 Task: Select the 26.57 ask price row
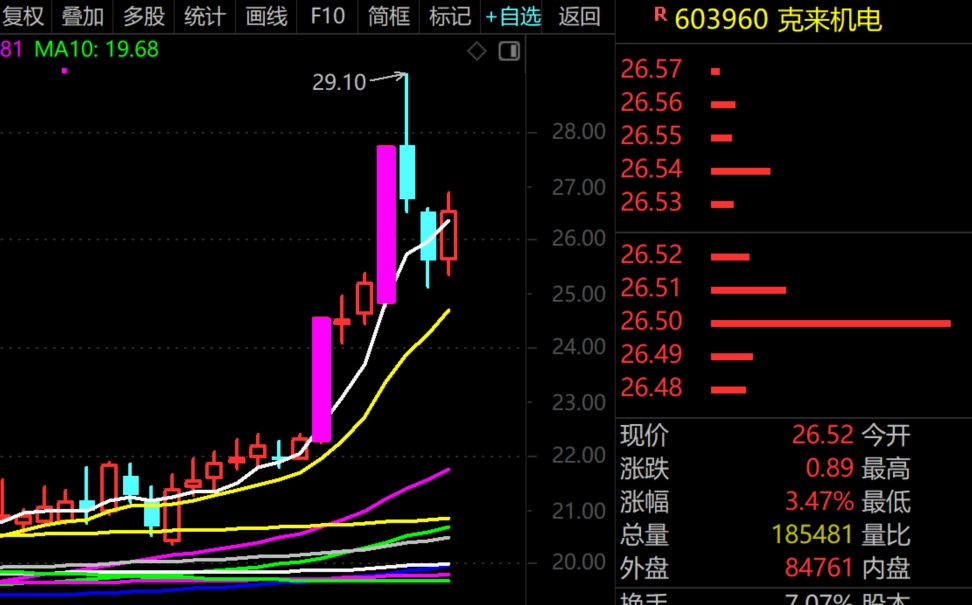click(x=652, y=70)
